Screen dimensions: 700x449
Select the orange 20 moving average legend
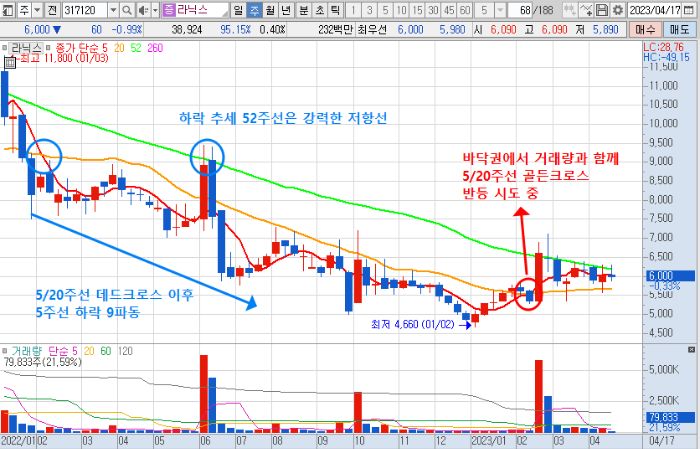point(119,48)
